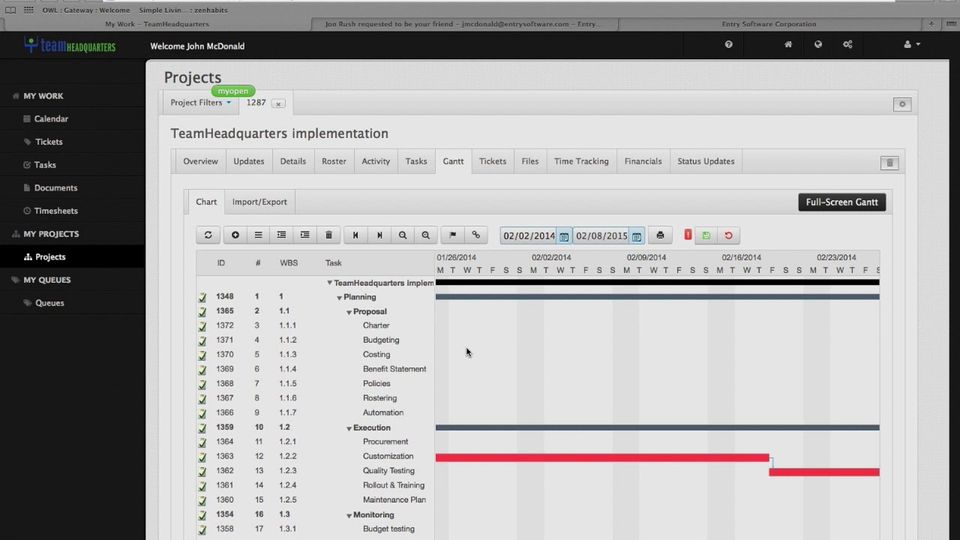
Task: Click the TeamHeadquarters logo
Action: [x=70, y=45]
